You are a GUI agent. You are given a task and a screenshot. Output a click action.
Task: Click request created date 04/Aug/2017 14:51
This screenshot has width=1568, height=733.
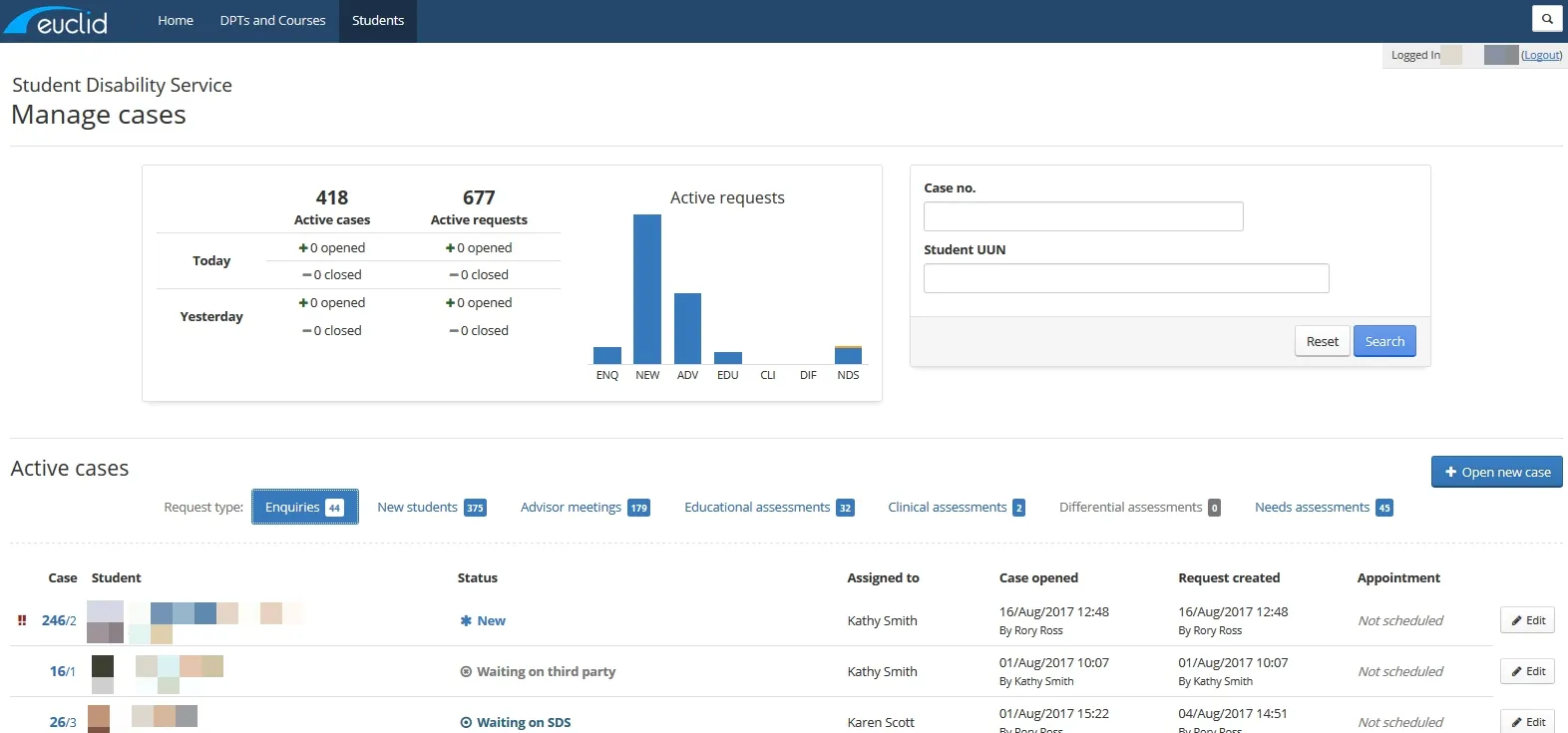(x=1233, y=713)
